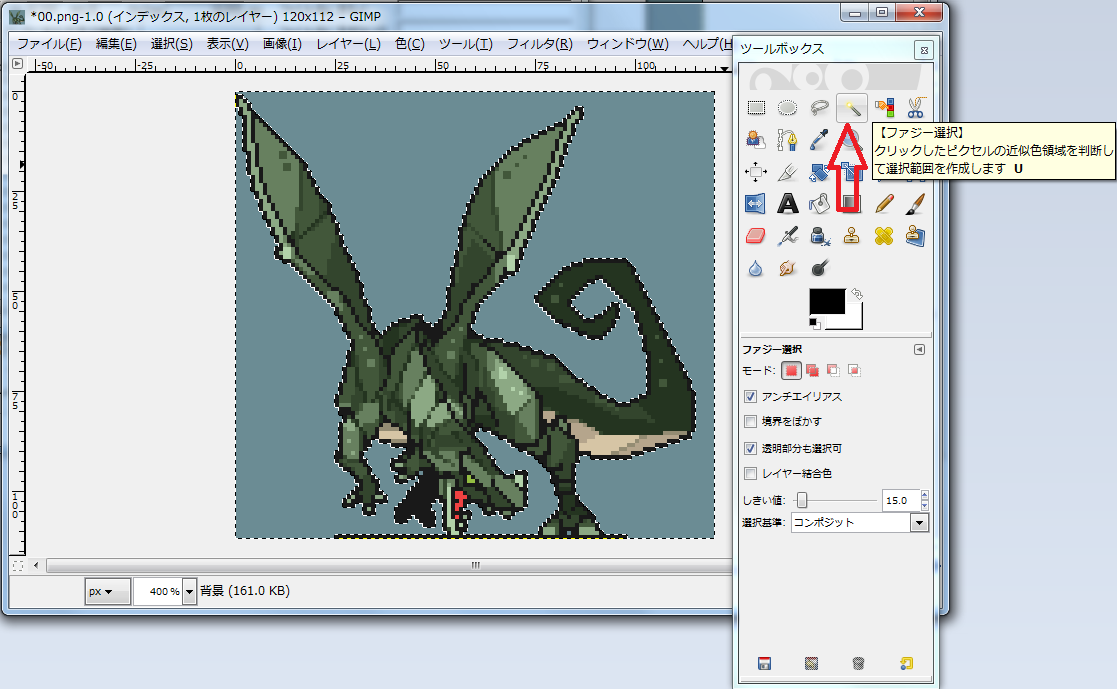Open the 選択基準 dropdown
The width and height of the screenshot is (1117, 689).
tap(919, 523)
